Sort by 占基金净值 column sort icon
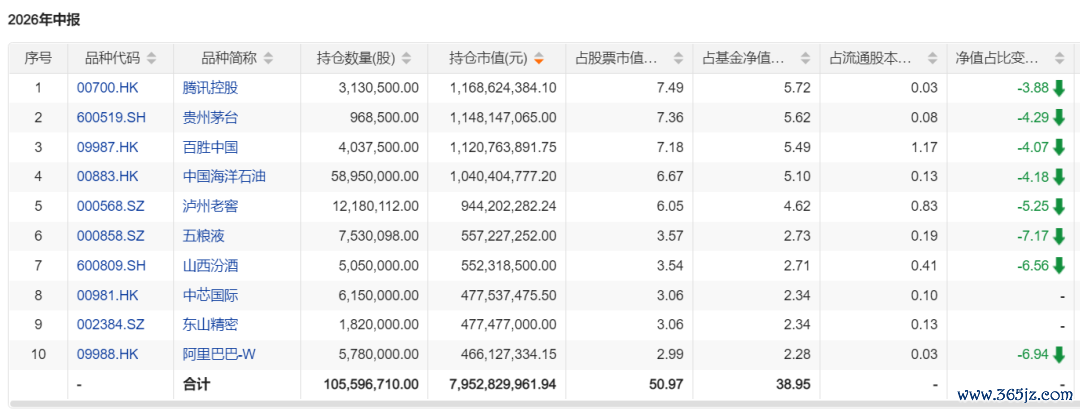The width and height of the screenshot is (1080, 410). [806, 59]
